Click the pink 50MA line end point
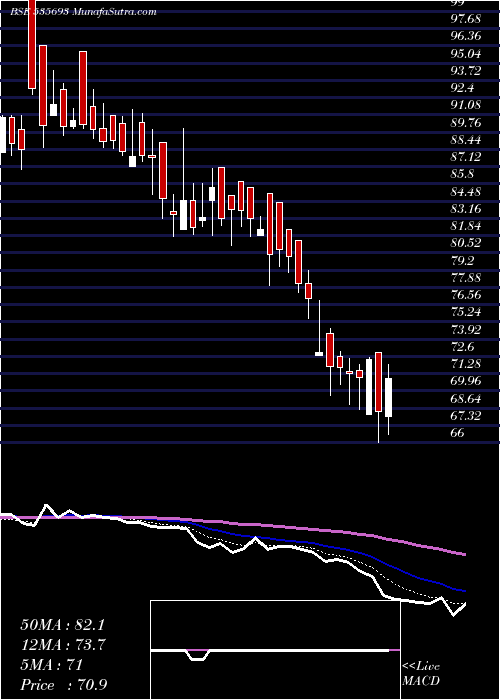This screenshot has height=700, width=500. point(465,554)
